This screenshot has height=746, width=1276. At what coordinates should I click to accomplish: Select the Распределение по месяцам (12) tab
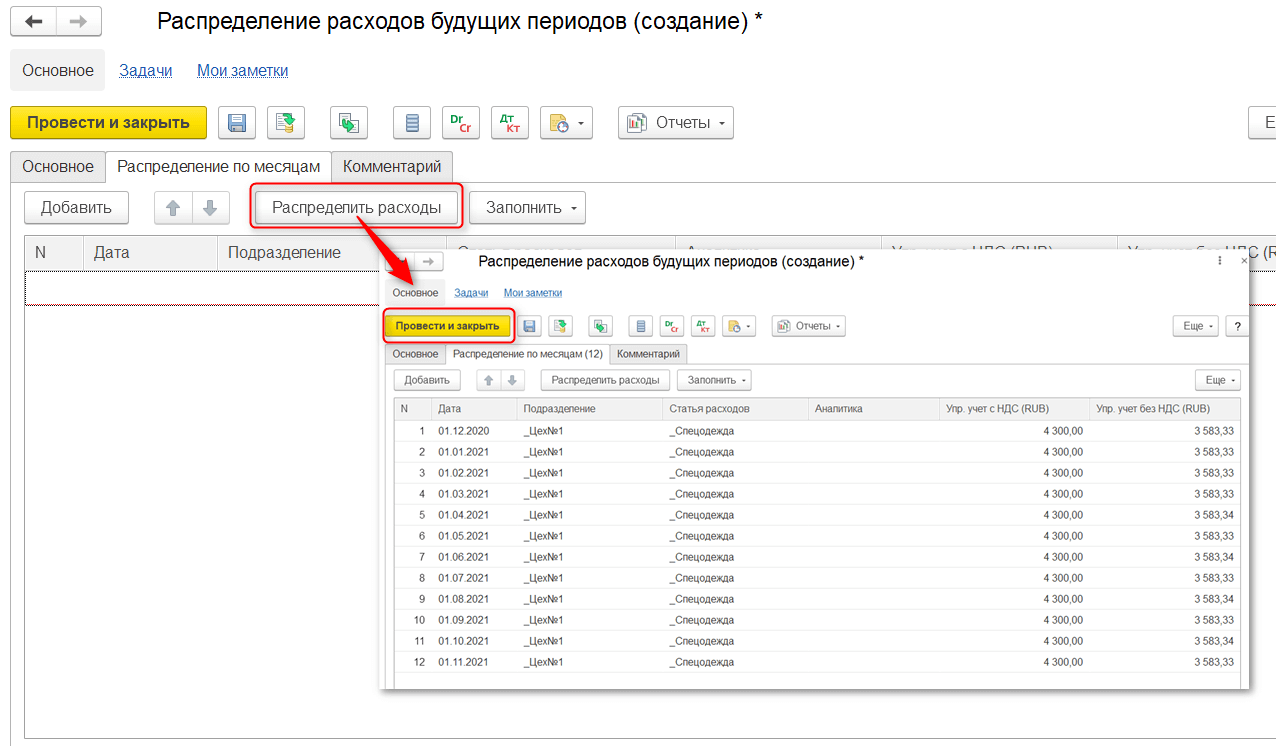pyautogui.click(x=527, y=354)
